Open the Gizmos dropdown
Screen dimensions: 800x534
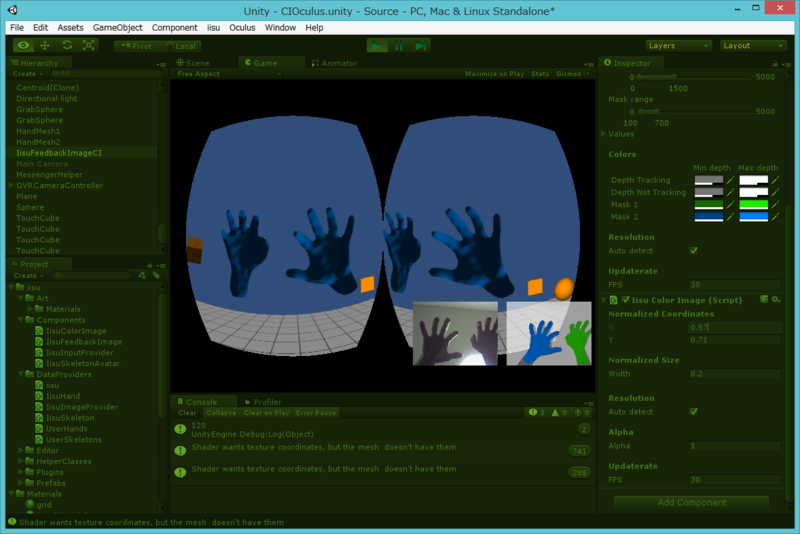pos(572,74)
